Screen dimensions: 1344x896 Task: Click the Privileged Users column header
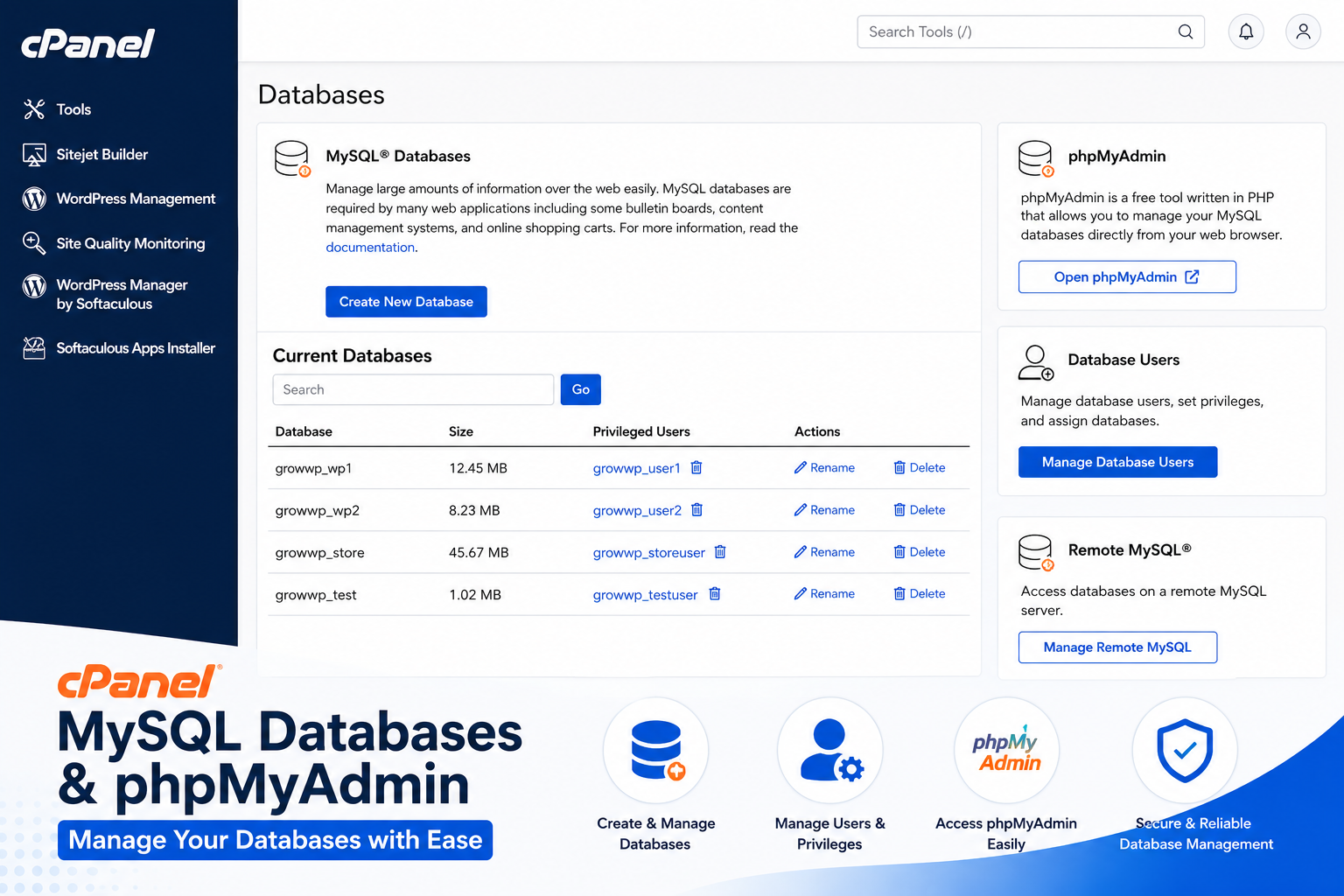[x=641, y=431]
